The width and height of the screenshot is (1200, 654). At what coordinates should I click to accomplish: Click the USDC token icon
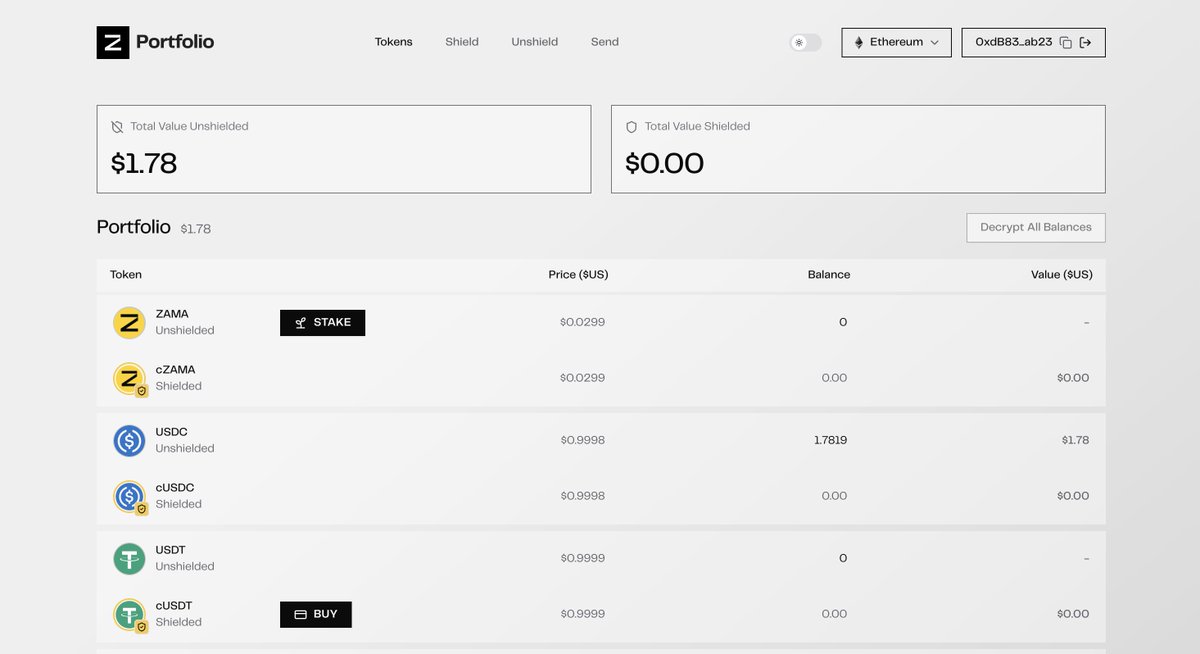tap(129, 440)
